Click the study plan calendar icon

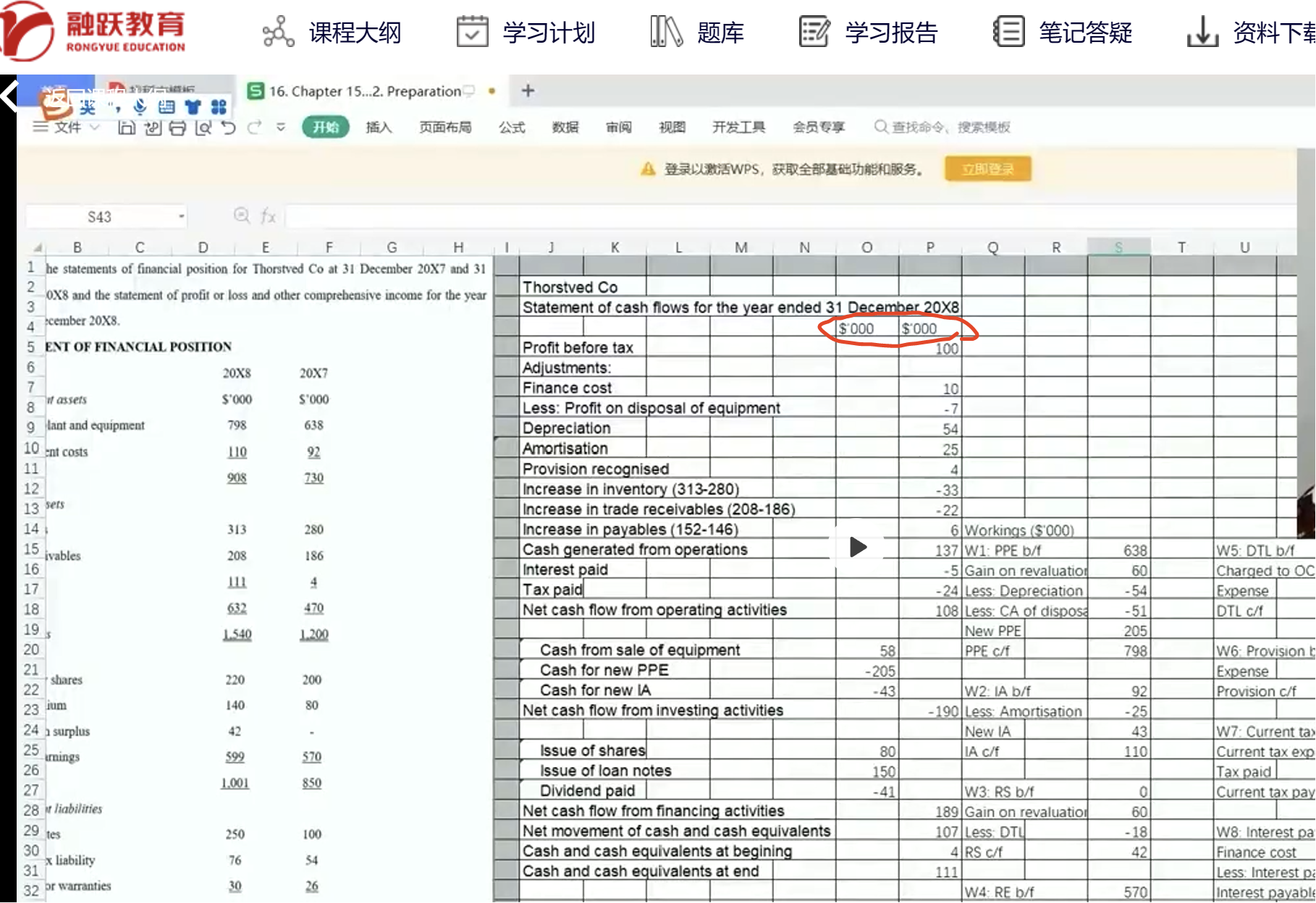tap(472, 32)
